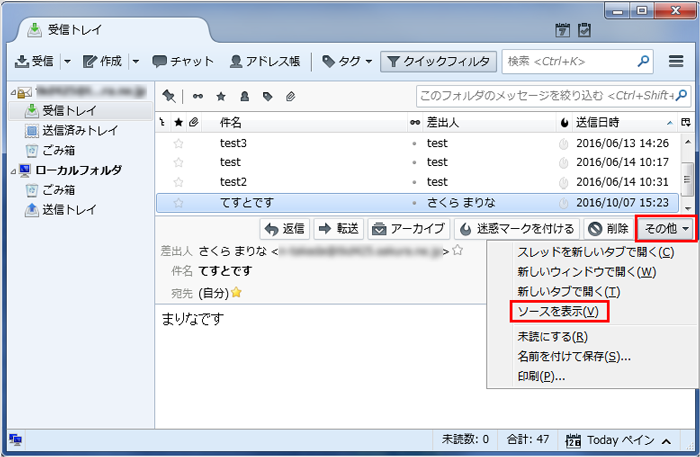
Task: Expand the 受信 dropdown arrow
Action: pyautogui.click(x=68, y=61)
